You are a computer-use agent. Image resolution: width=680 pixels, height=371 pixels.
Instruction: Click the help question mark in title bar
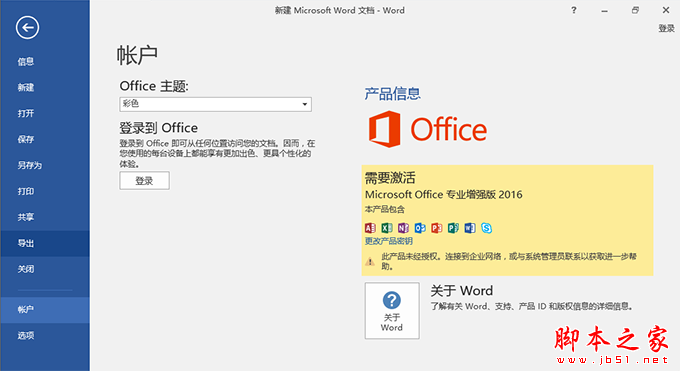tap(574, 10)
